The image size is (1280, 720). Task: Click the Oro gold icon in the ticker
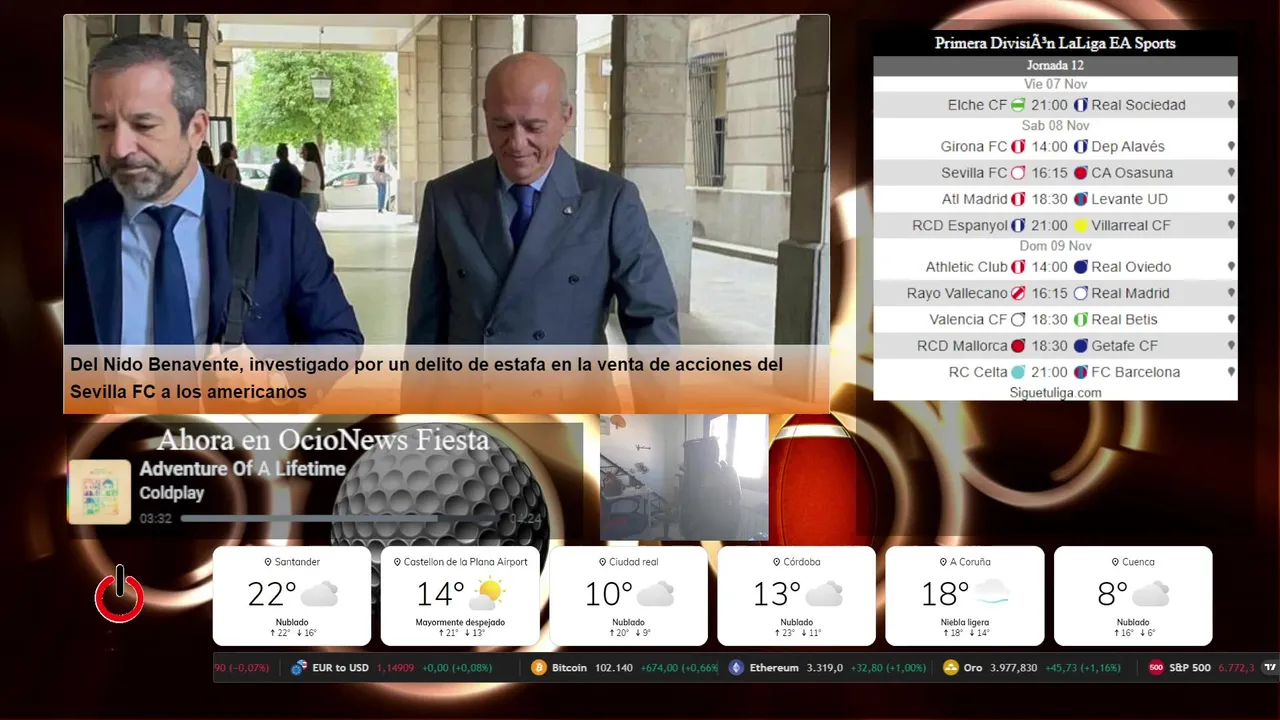coord(950,668)
